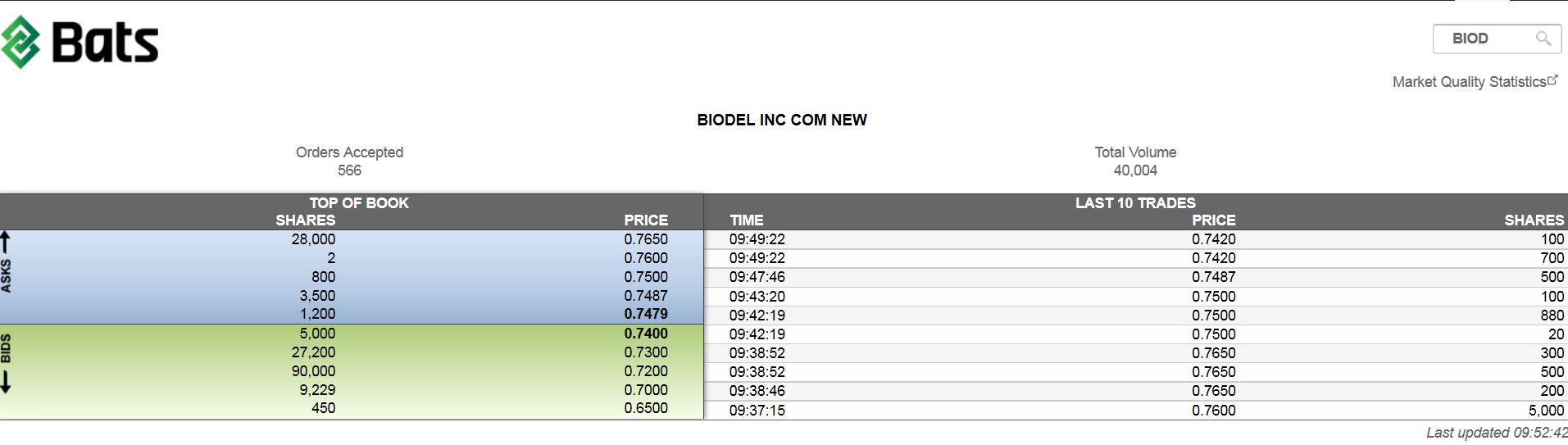Open the Market Quality Statistics link
This screenshot has height=445, width=1568.
pos(1468,82)
